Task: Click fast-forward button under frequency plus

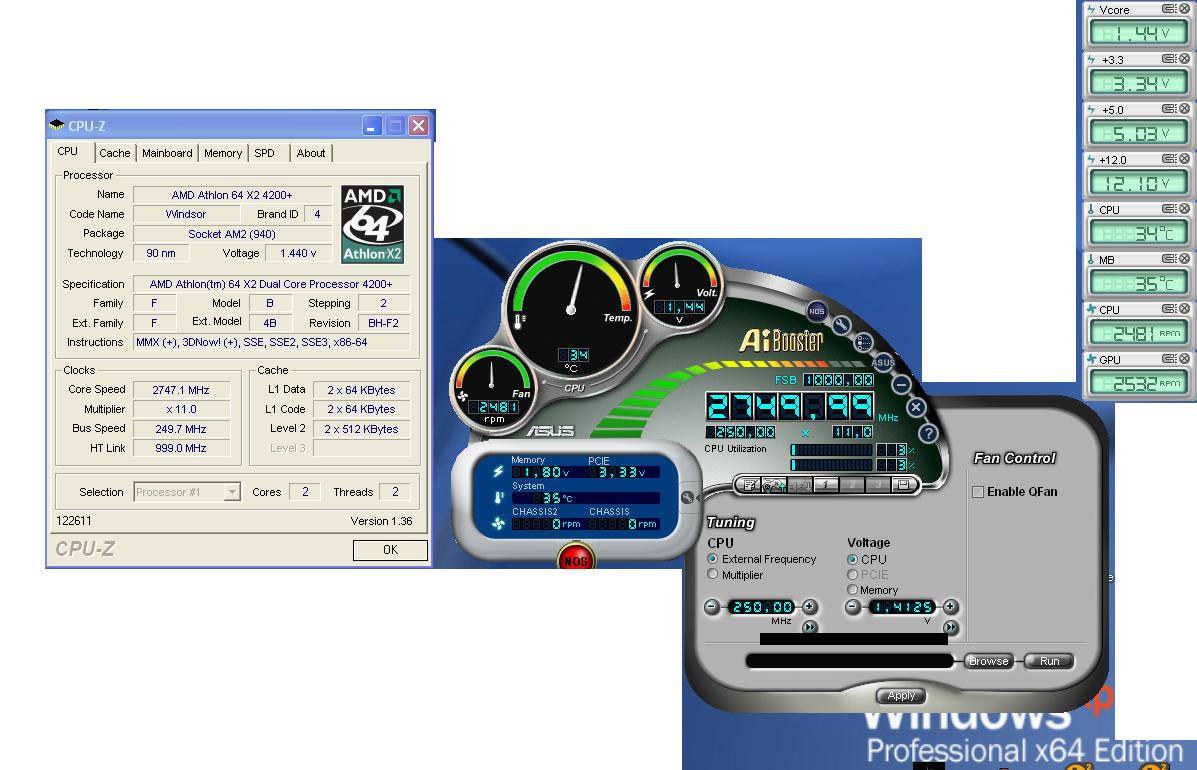Action: pos(810,627)
